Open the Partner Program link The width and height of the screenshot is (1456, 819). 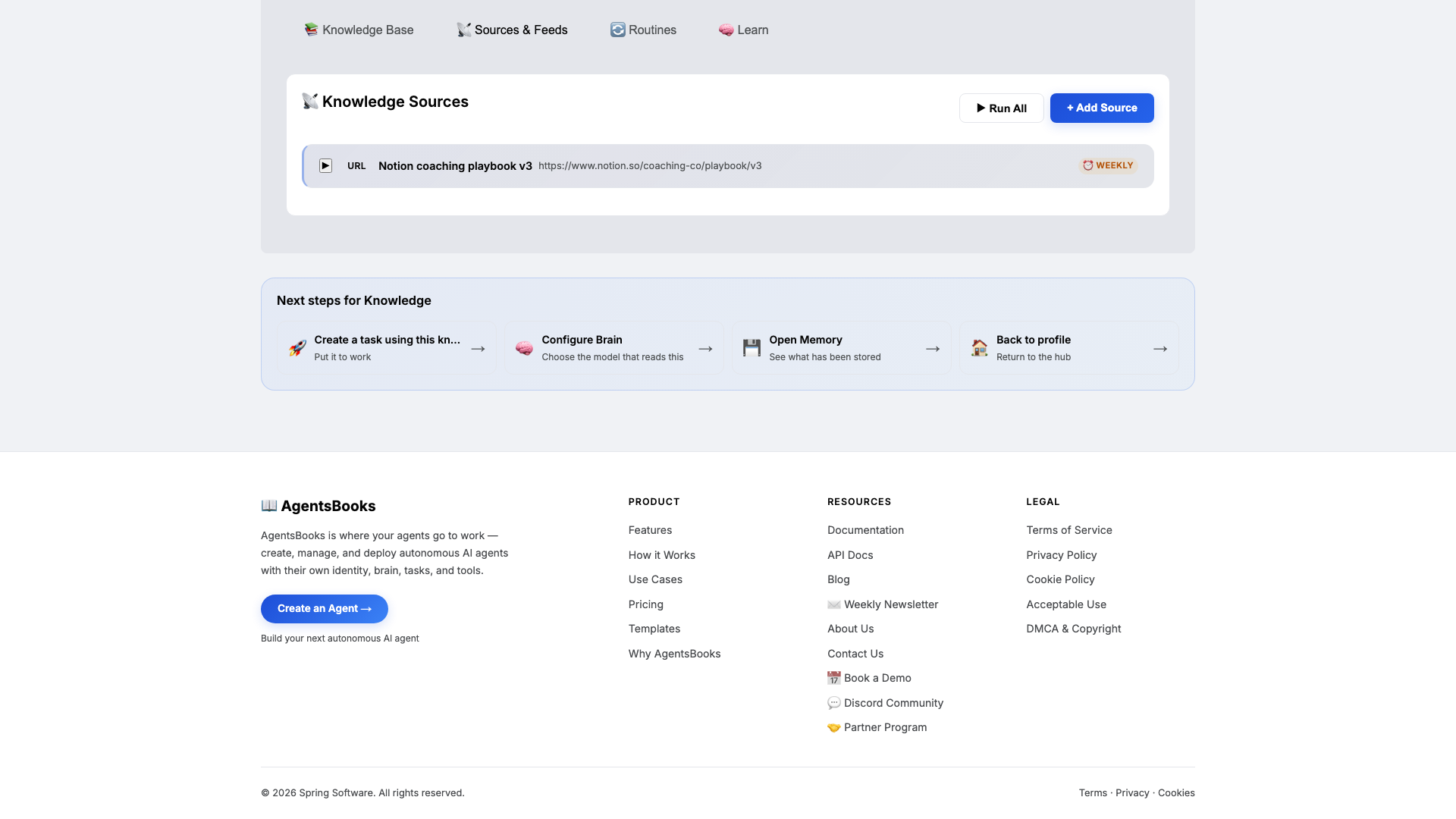(x=877, y=727)
